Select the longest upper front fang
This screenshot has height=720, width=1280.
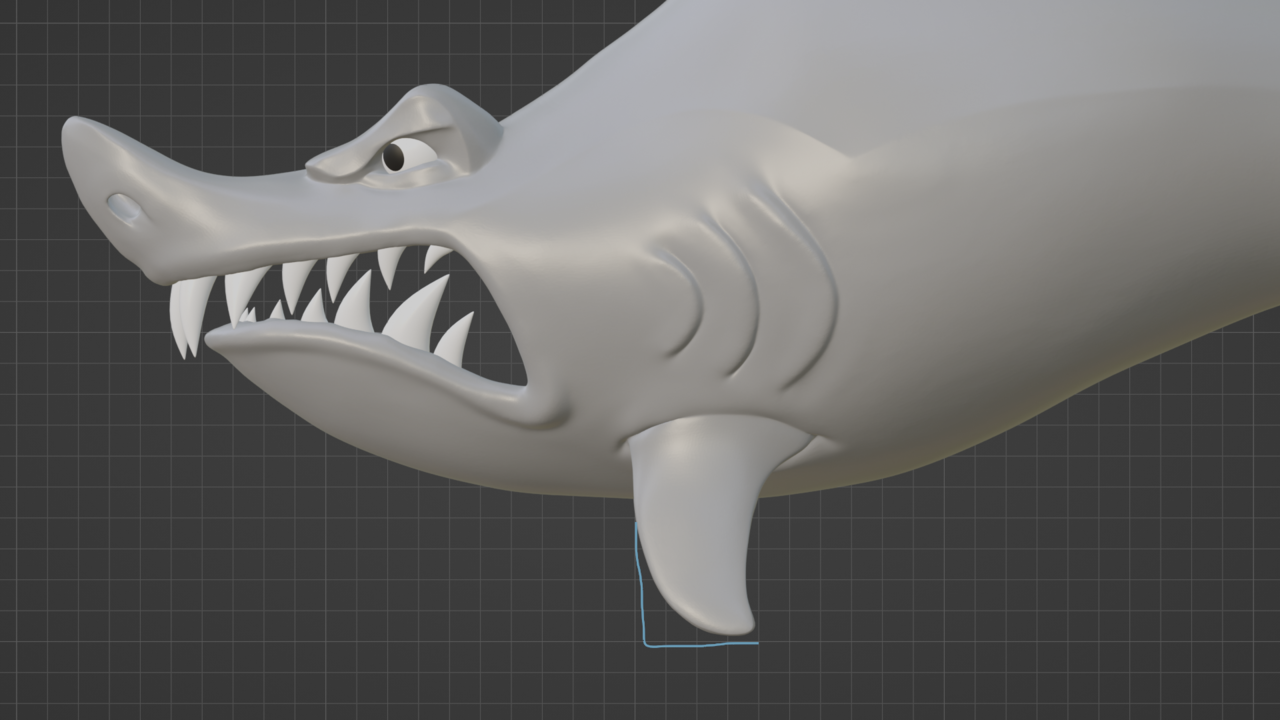[x=185, y=310]
